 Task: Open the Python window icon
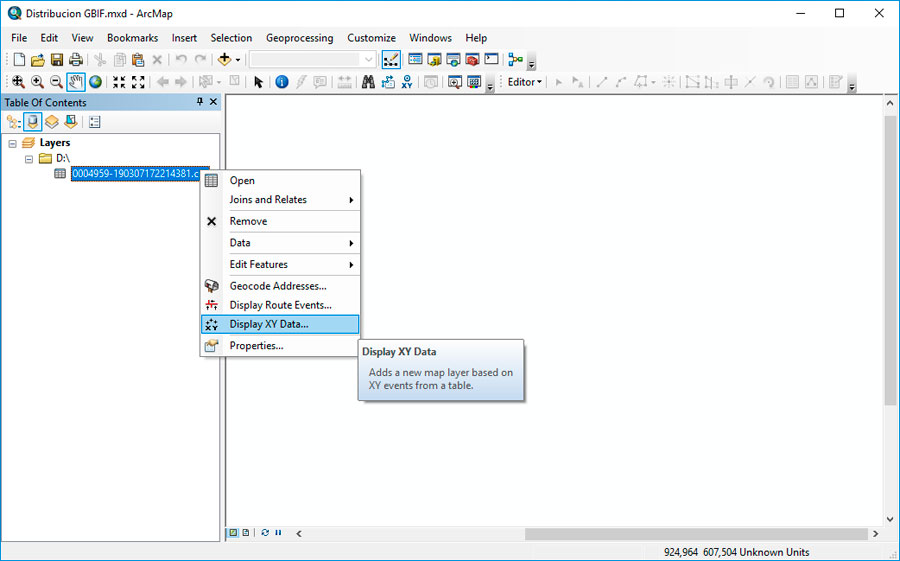(x=491, y=60)
